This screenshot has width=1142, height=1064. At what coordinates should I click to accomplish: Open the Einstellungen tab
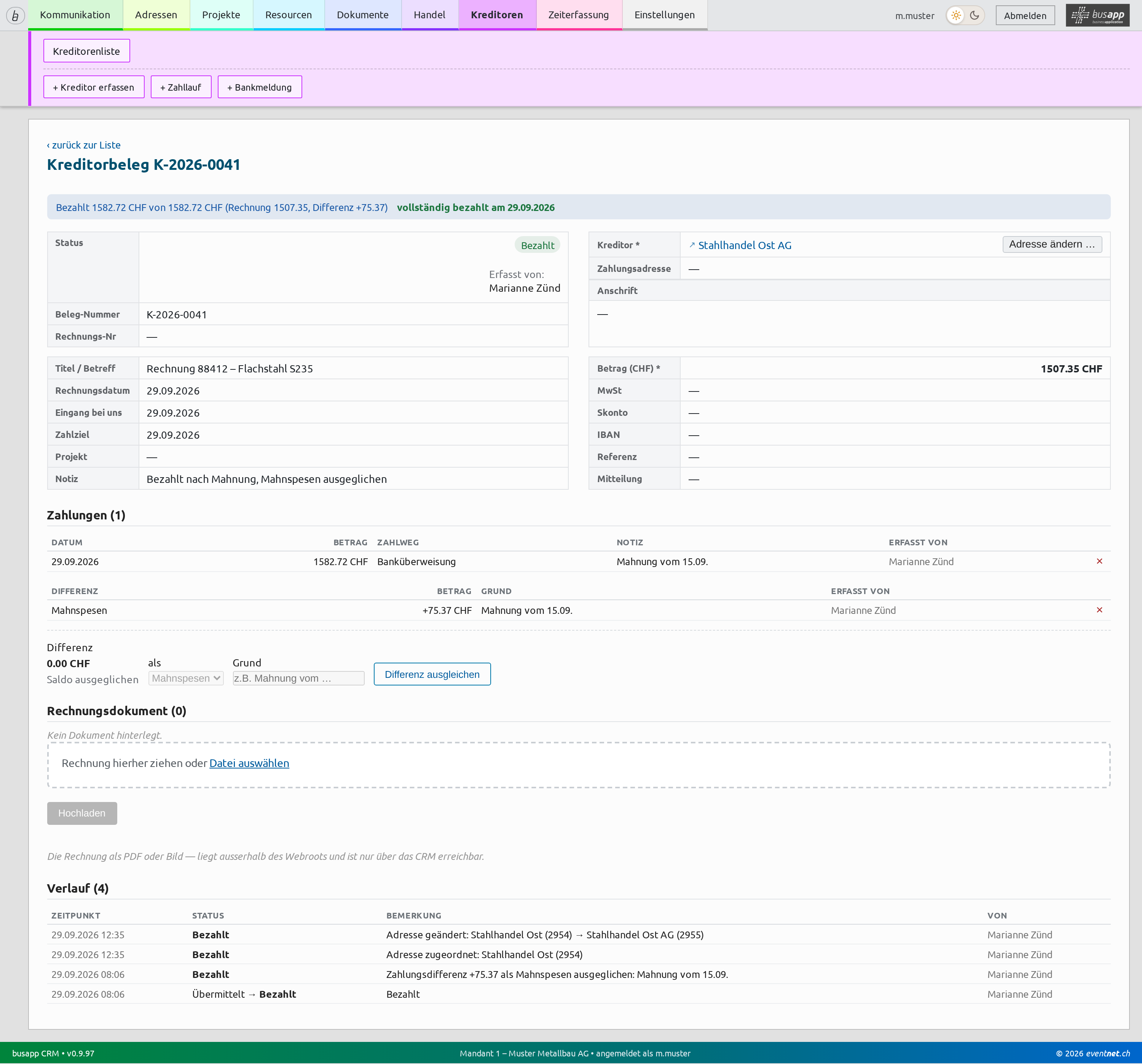[665, 15]
